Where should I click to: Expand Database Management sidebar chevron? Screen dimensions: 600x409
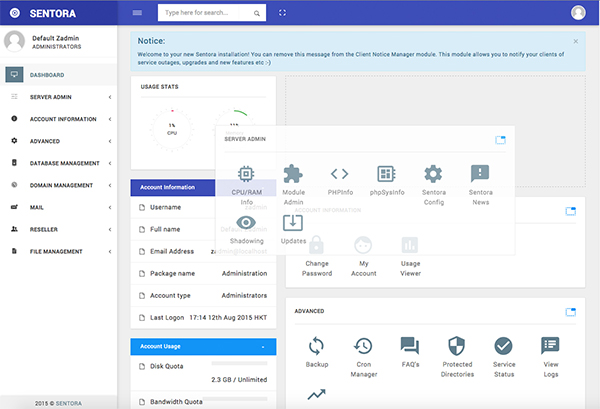coord(110,163)
